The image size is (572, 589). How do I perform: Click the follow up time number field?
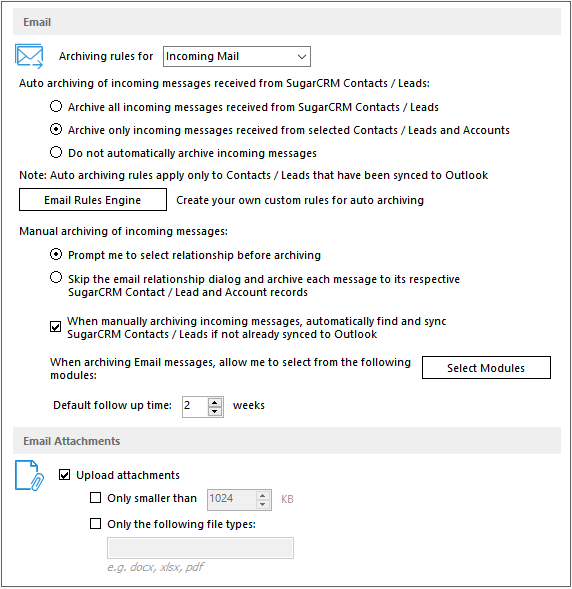tap(195, 407)
